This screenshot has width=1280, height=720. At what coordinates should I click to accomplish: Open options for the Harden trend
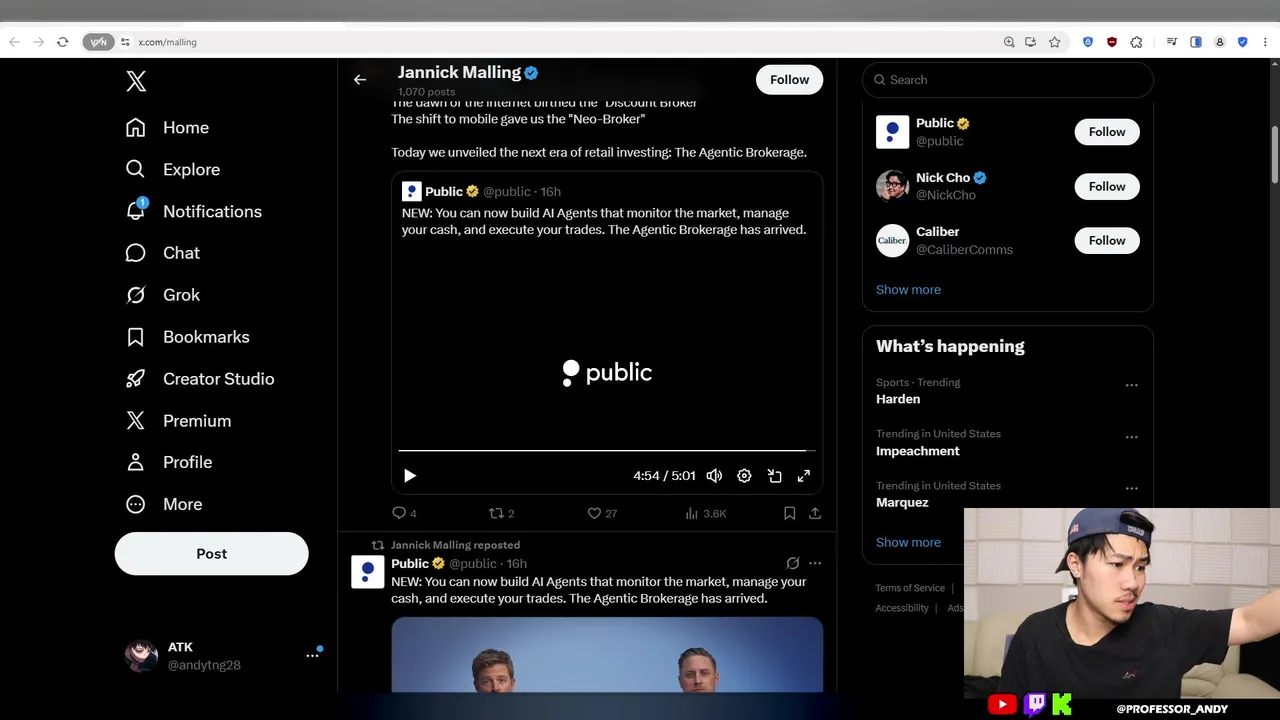1131,385
